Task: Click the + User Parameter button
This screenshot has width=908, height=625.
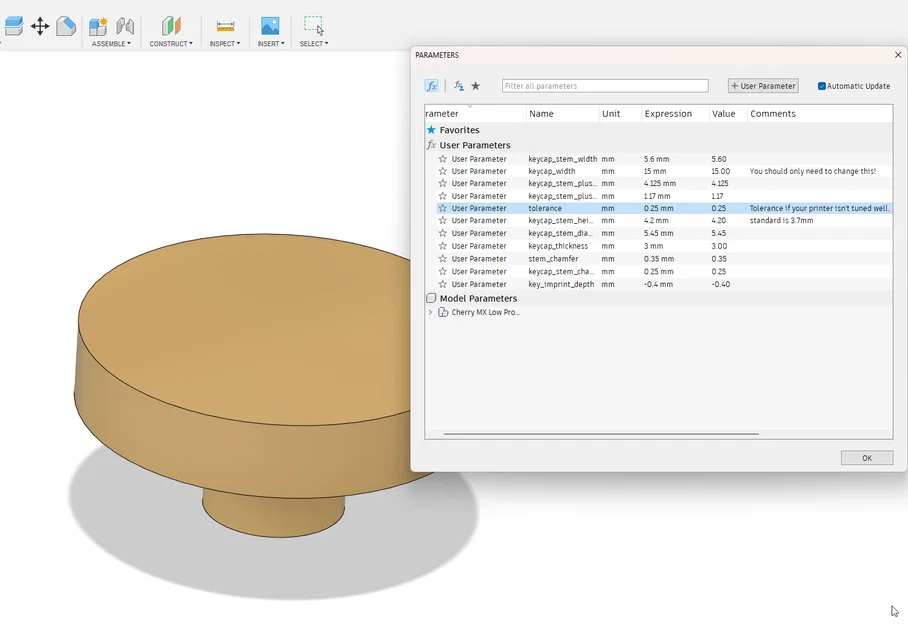Action: click(x=763, y=86)
